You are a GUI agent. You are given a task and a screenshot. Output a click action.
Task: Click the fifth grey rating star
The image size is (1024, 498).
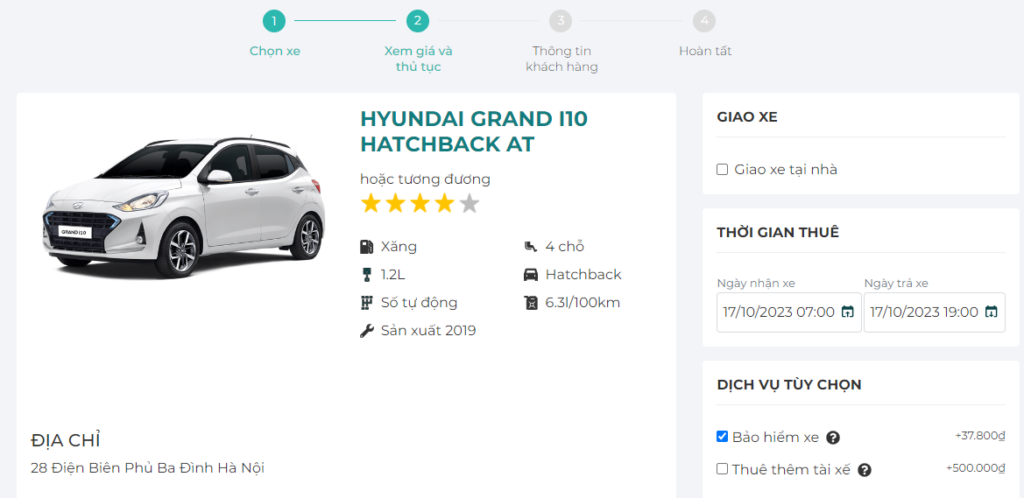tap(469, 204)
